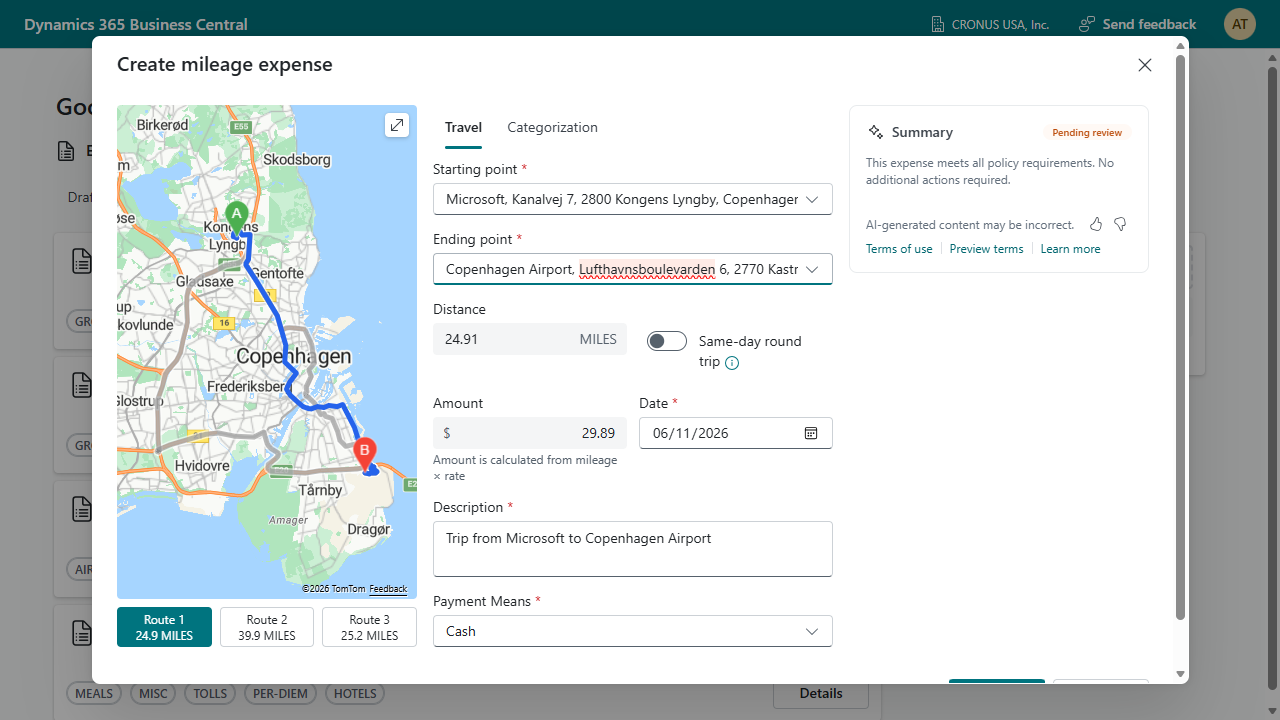Switch to the Travel tab
Viewport: 1280px width, 720px height.
(463, 127)
